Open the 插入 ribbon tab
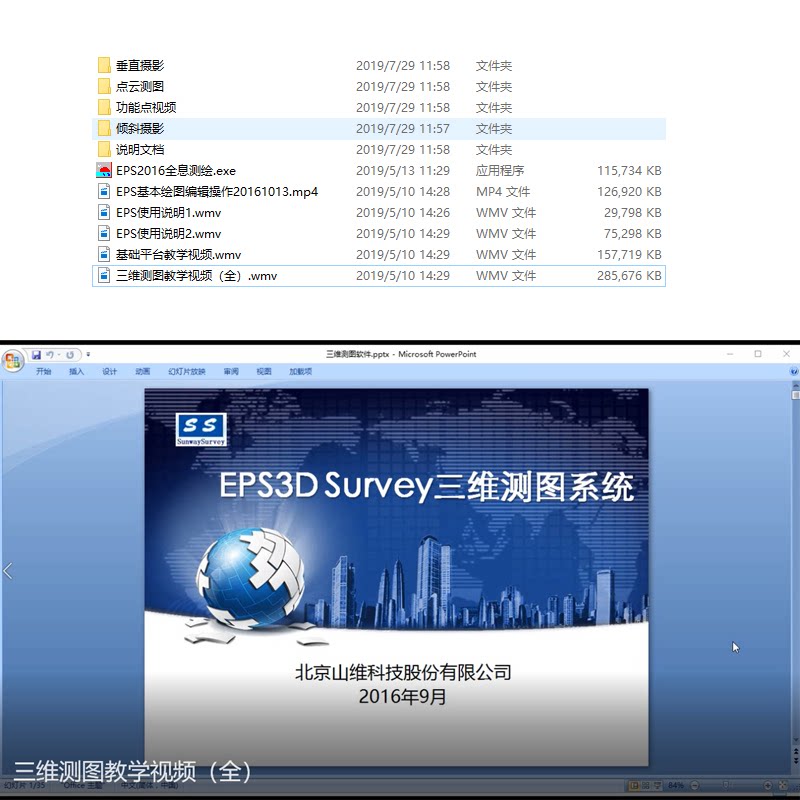This screenshot has height=800, width=800. coord(76,371)
